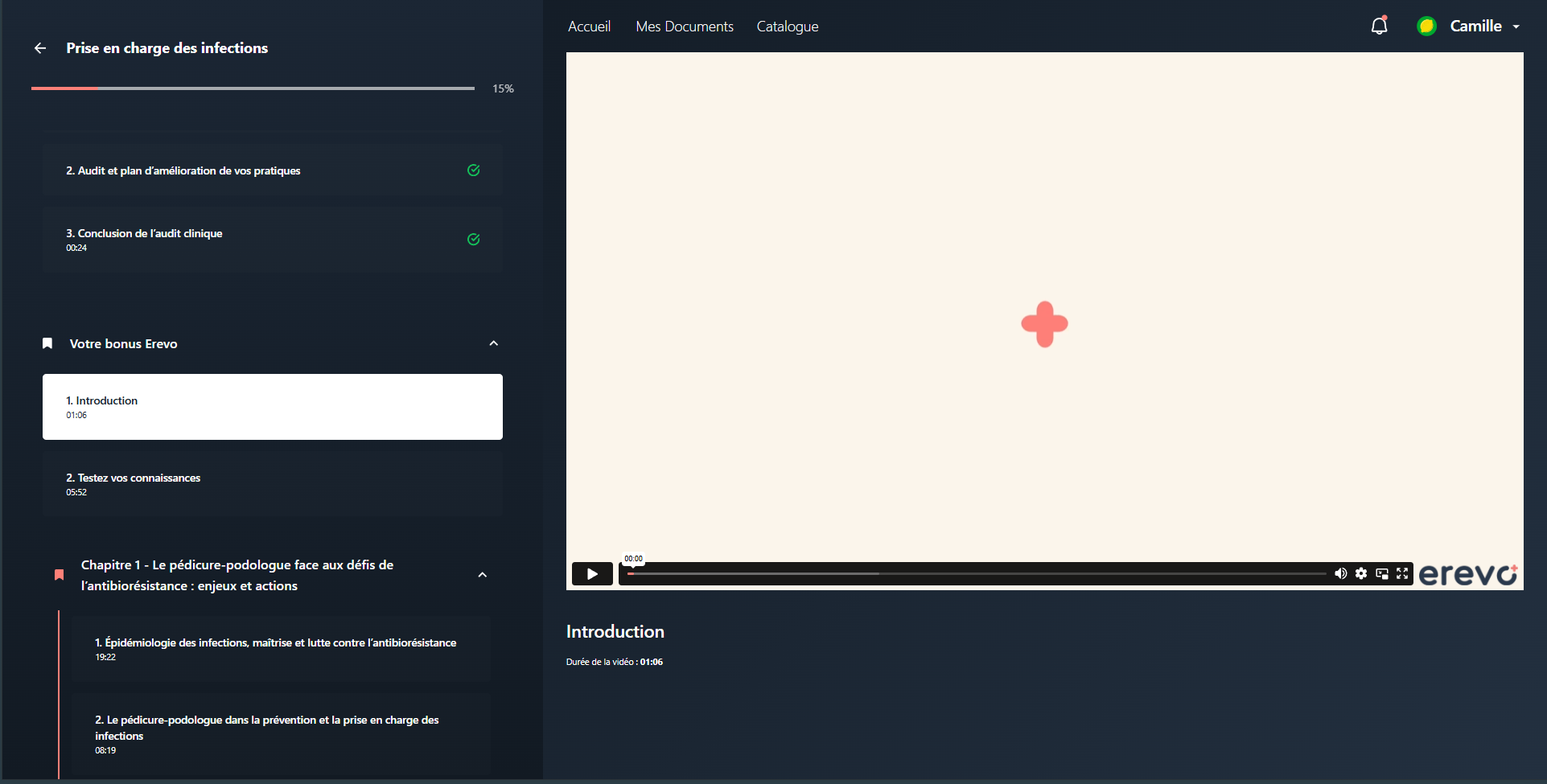
Task: Click the course progress bar at 15%
Action: click(x=253, y=88)
